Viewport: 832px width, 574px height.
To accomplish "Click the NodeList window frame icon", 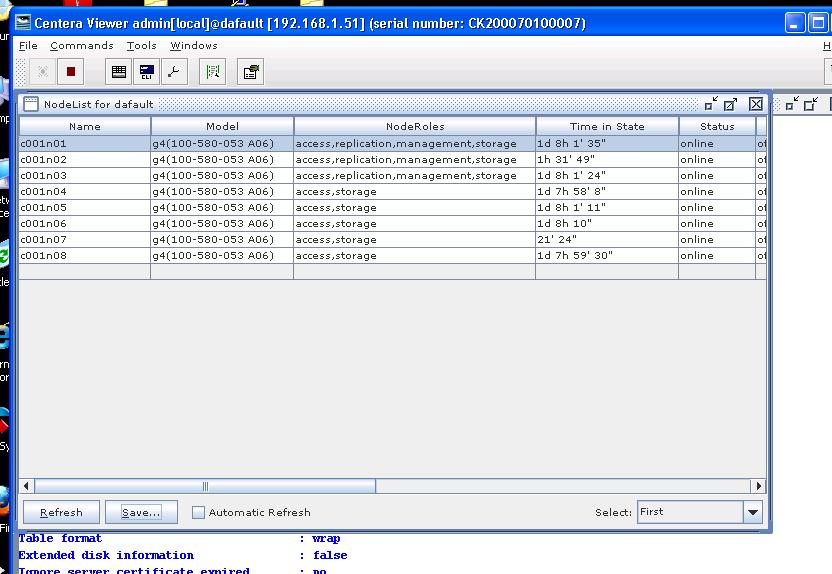I will click(31, 104).
